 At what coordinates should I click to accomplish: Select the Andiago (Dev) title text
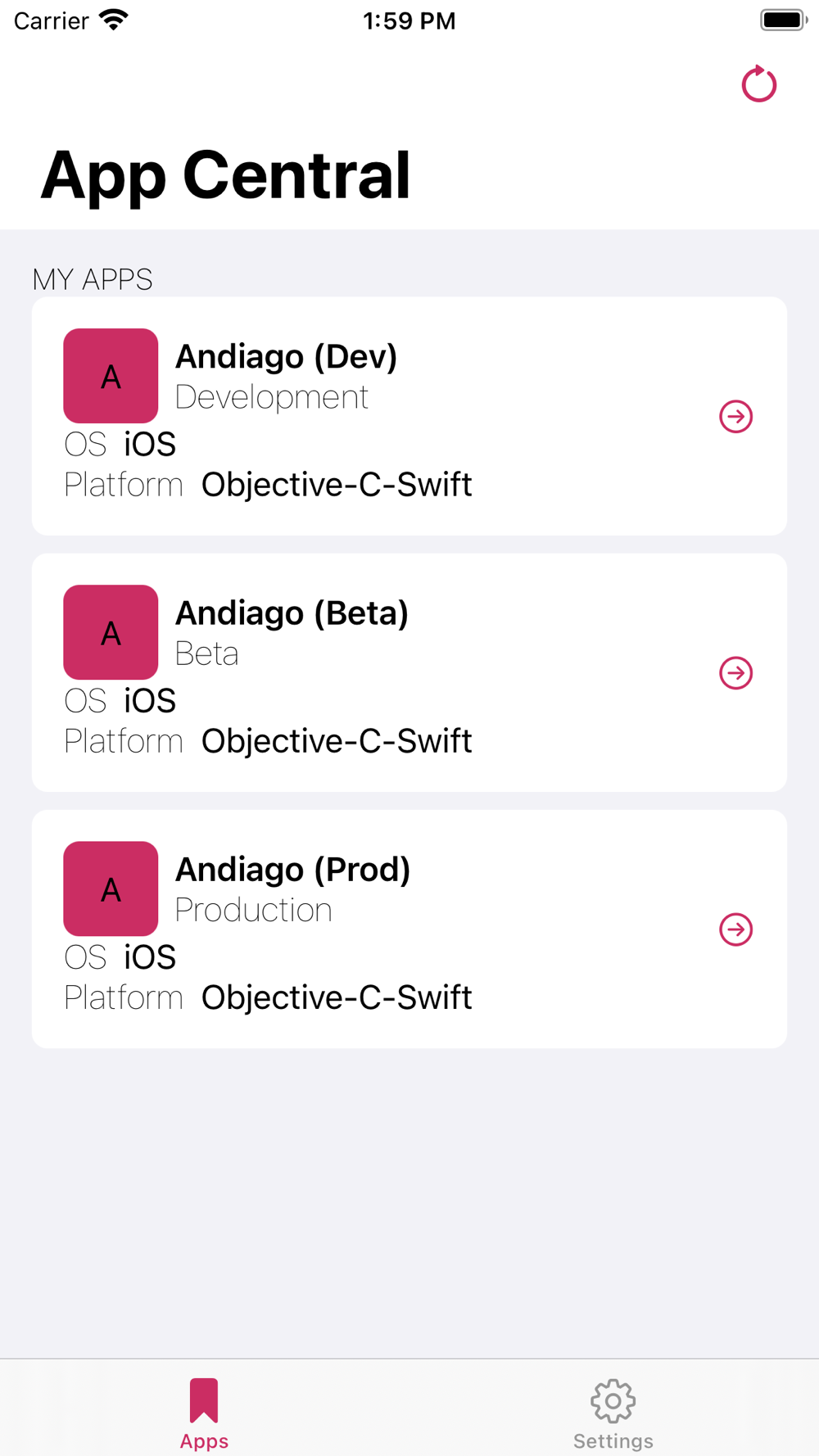tap(286, 357)
